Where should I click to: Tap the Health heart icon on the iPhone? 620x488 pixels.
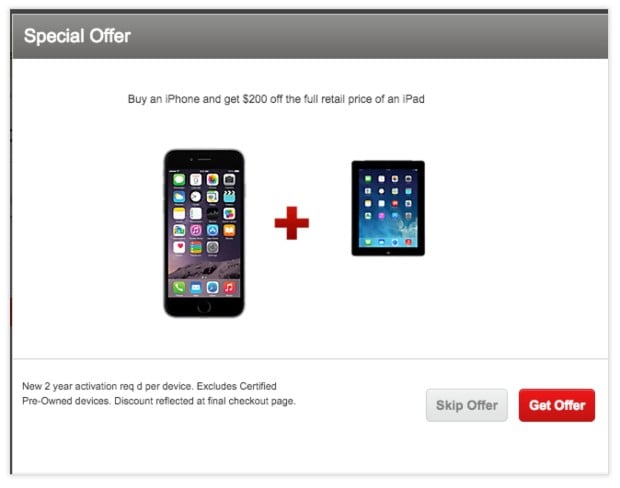tap(179, 247)
